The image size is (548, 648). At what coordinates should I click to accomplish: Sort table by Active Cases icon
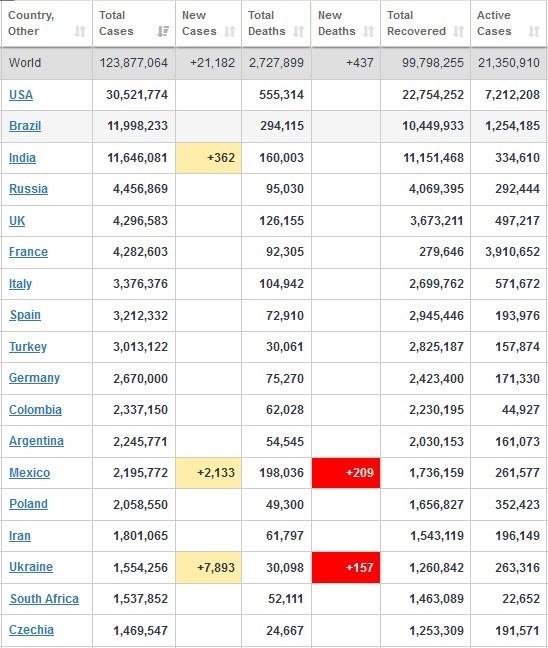[534, 31]
